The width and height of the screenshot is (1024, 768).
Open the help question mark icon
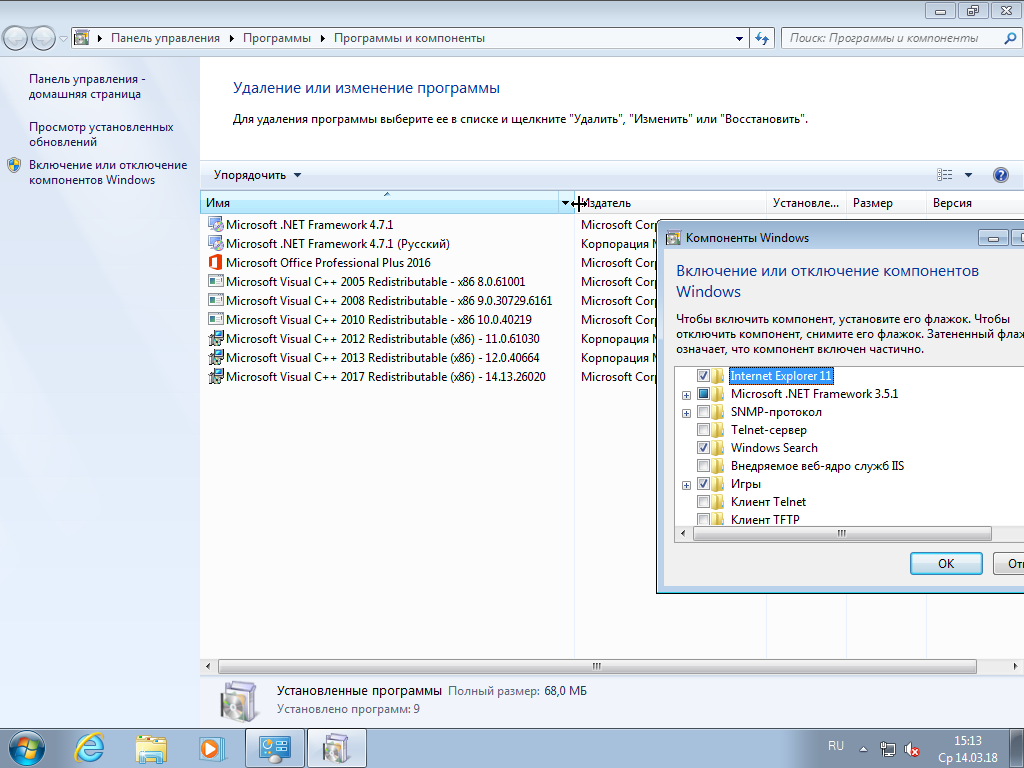coord(1000,175)
